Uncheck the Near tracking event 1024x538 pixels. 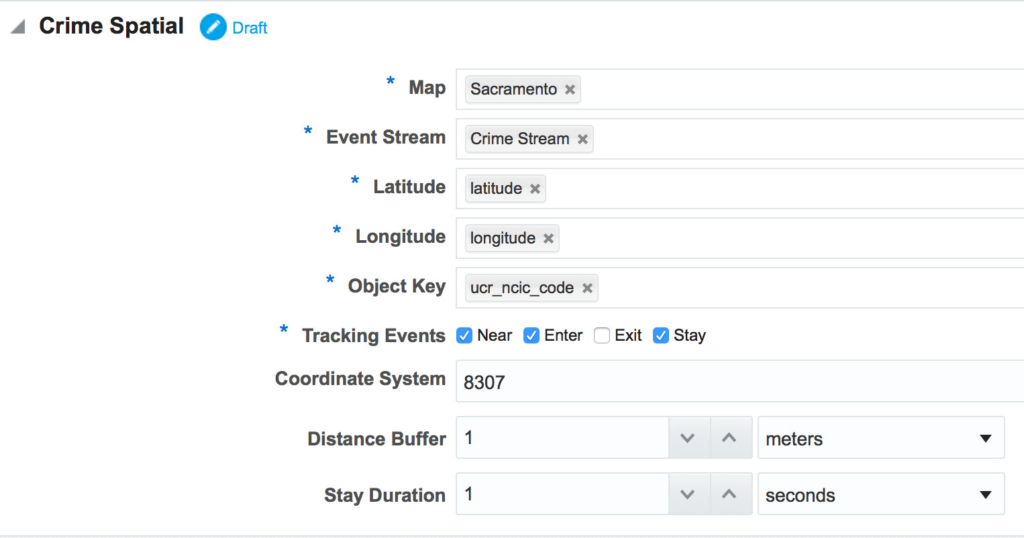(x=464, y=336)
